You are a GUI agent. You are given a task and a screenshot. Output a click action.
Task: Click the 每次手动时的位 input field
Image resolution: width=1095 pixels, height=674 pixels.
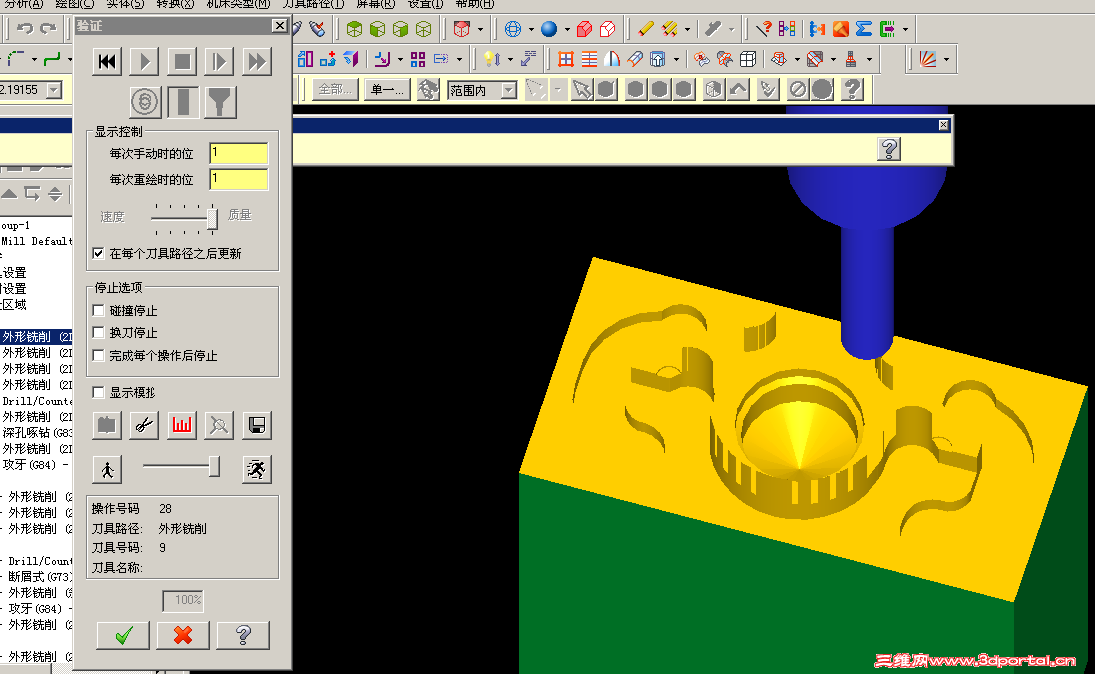click(x=239, y=153)
